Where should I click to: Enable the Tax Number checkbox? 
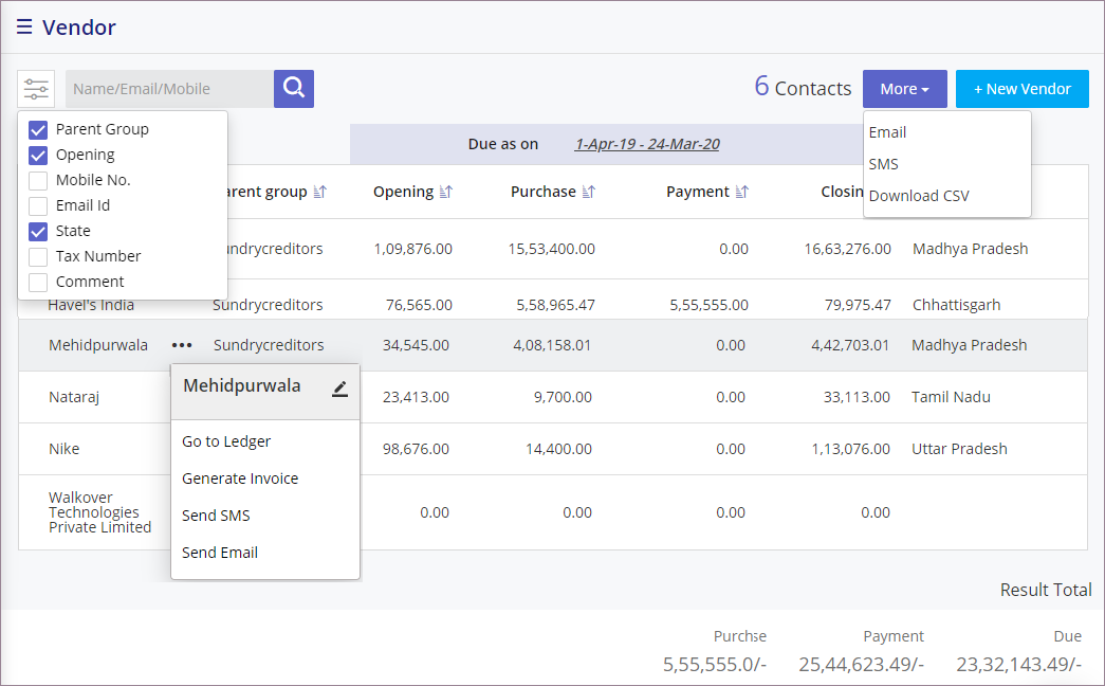38,257
